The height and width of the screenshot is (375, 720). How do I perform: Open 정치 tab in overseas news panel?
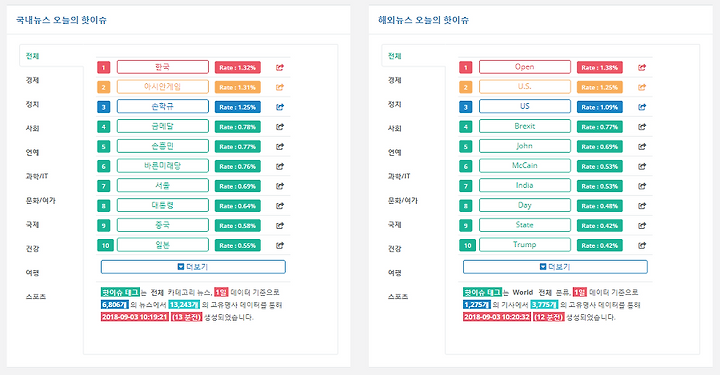pos(394,104)
